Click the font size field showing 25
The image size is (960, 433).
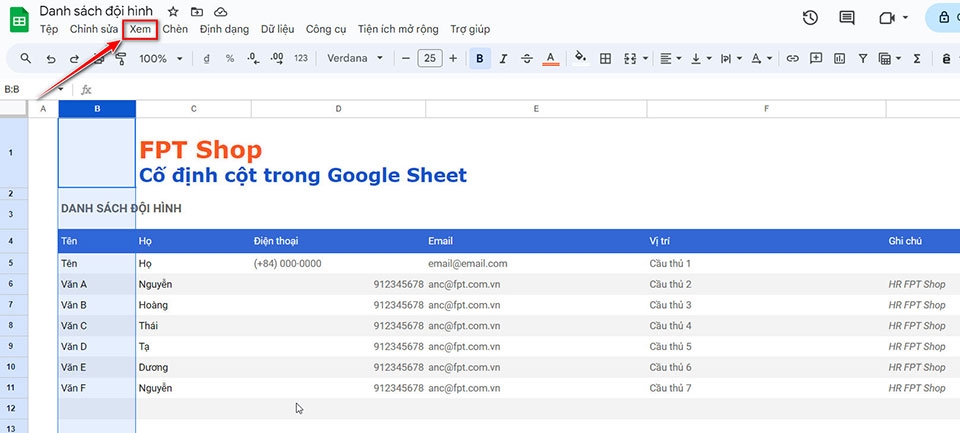point(430,58)
